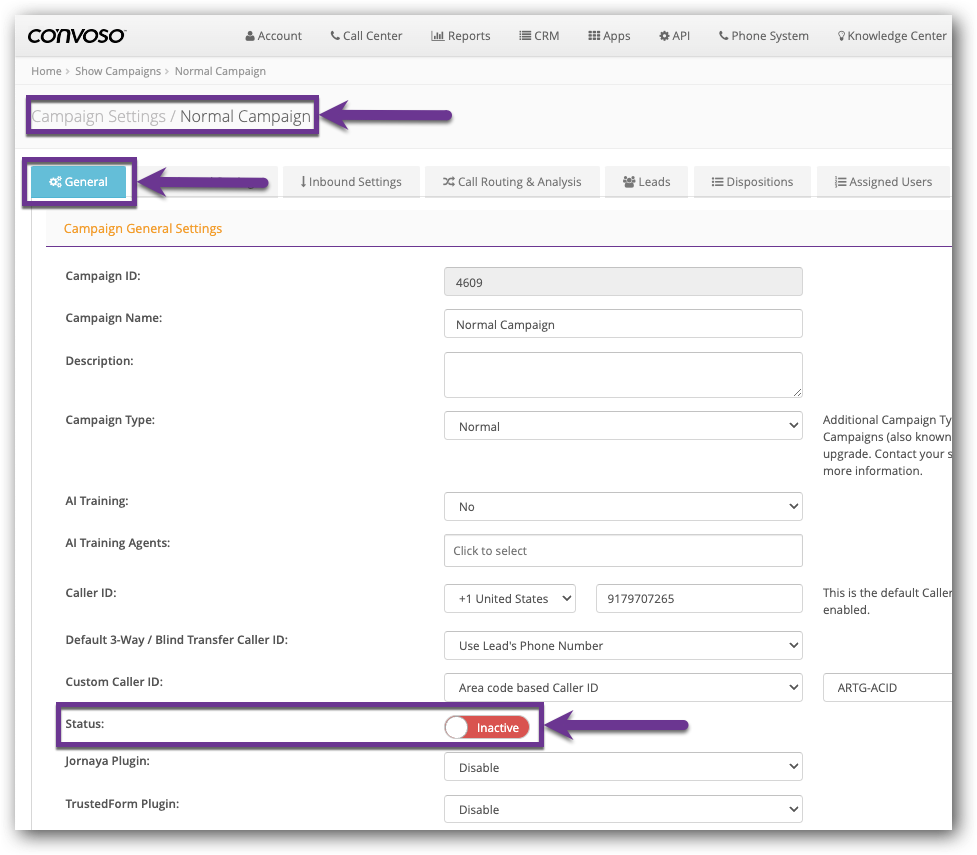Screen dimensions: 977x855
Task: Switch to the Dispositions tab
Action: click(752, 182)
